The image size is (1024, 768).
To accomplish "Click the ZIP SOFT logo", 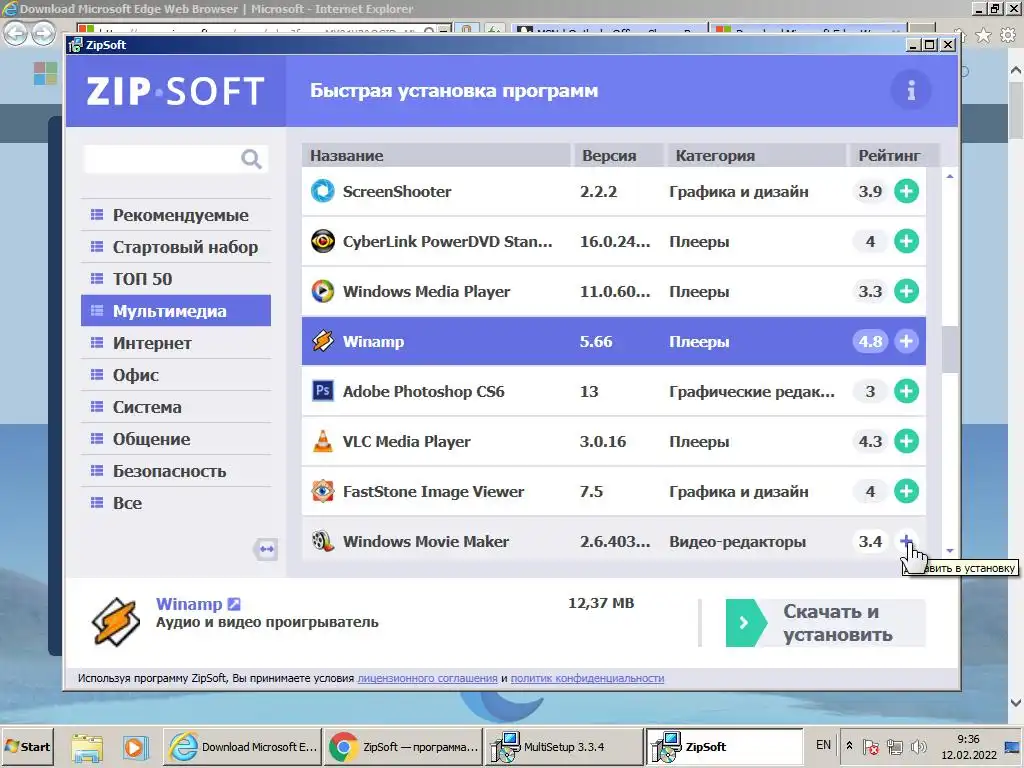I will pyautogui.click(x=175, y=91).
